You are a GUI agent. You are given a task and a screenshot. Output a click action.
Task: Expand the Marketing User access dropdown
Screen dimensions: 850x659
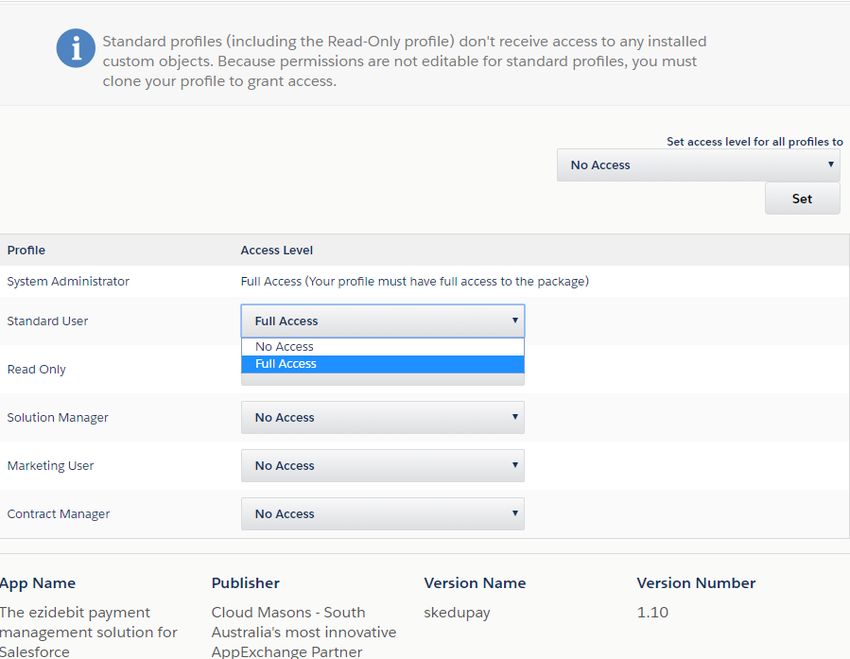[382, 466]
